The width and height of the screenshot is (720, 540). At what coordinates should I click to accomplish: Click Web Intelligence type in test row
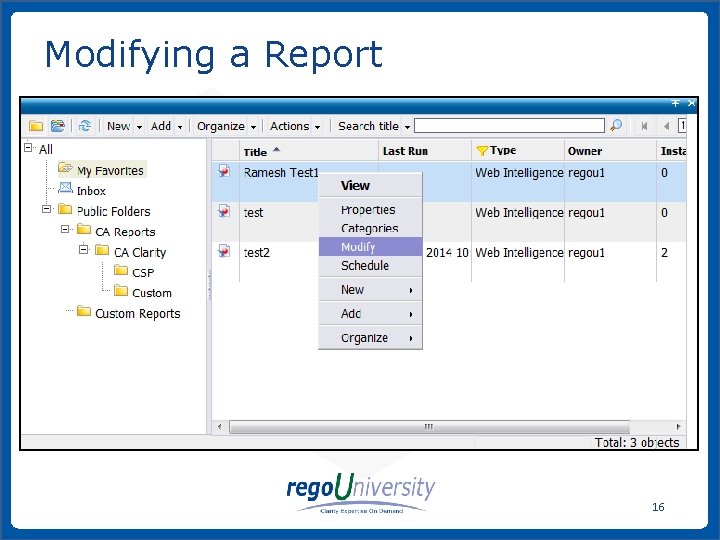[x=519, y=213]
